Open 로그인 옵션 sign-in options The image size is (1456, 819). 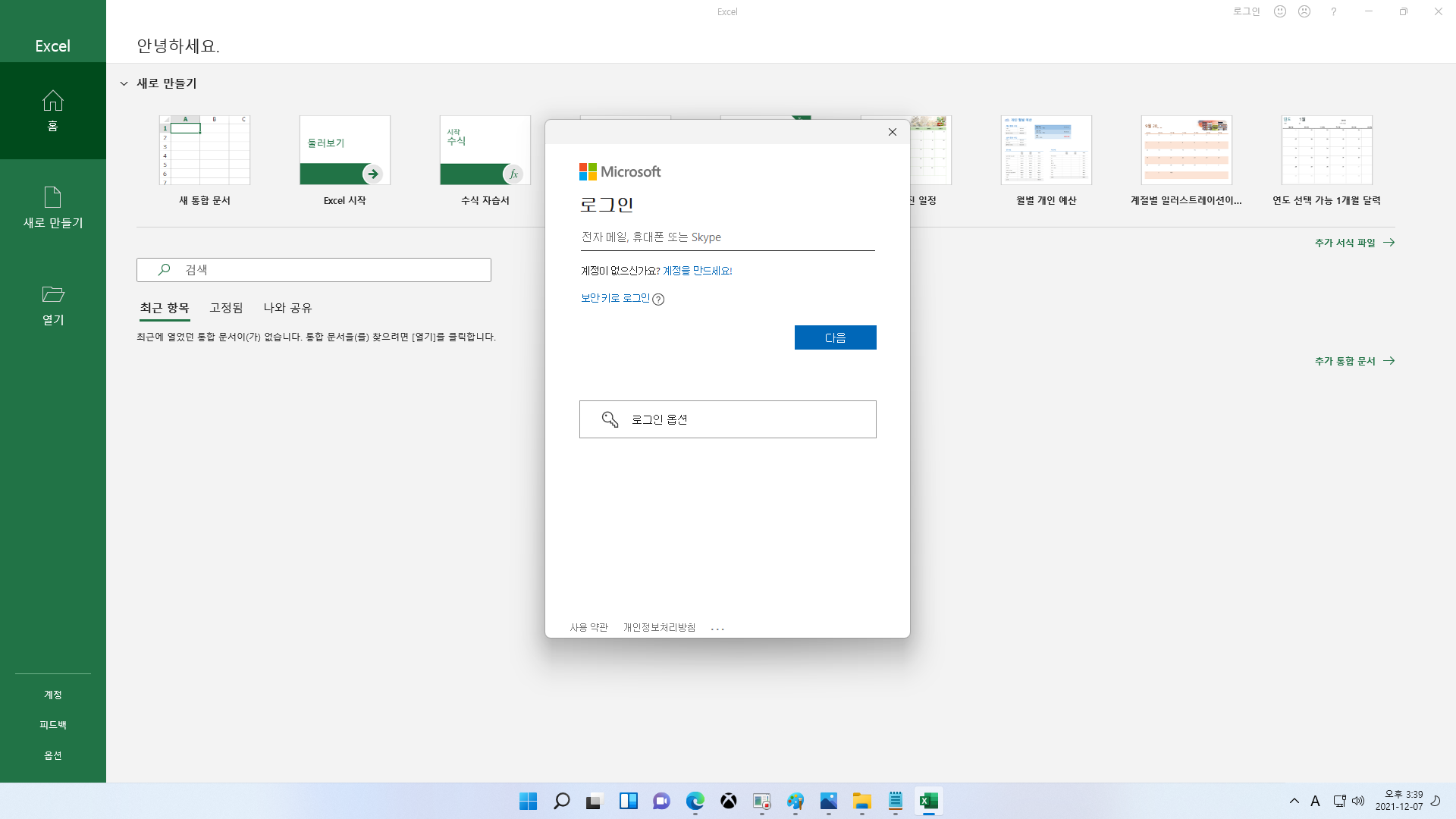(728, 419)
